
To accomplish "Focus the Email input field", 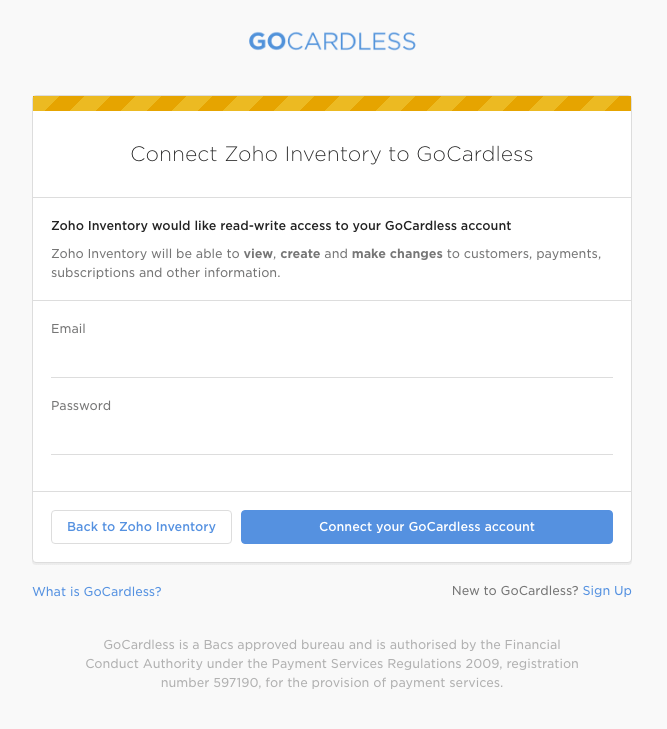I will pyautogui.click(x=332, y=359).
